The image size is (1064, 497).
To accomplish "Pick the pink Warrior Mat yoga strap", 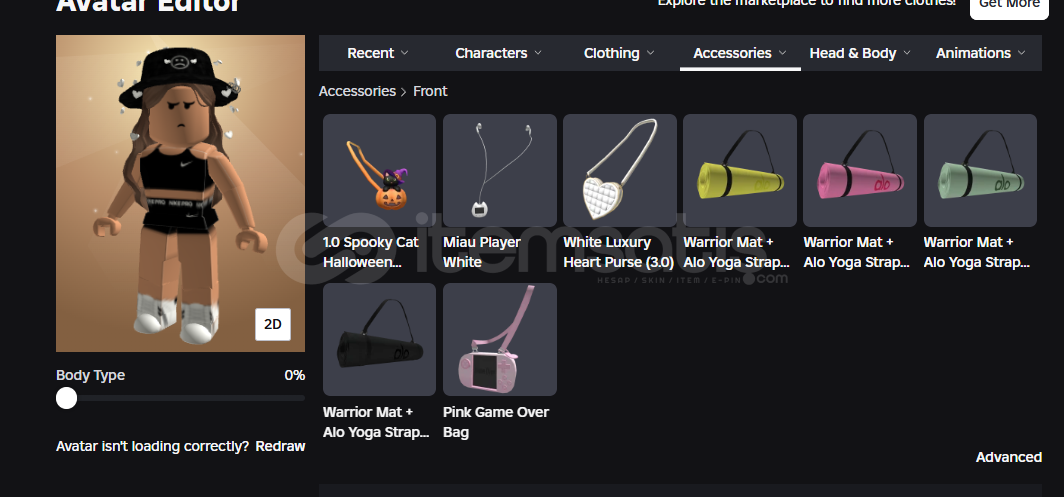I will click(860, 170).
